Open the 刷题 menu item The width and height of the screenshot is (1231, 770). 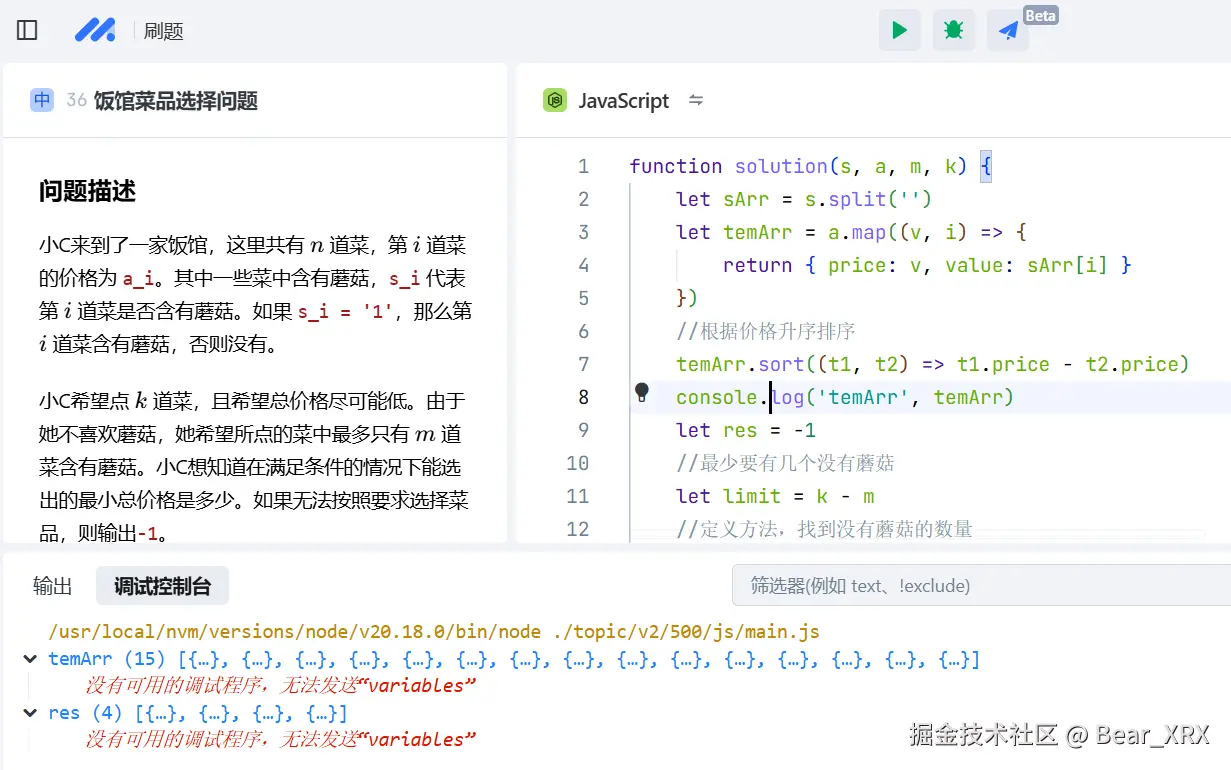162,30
